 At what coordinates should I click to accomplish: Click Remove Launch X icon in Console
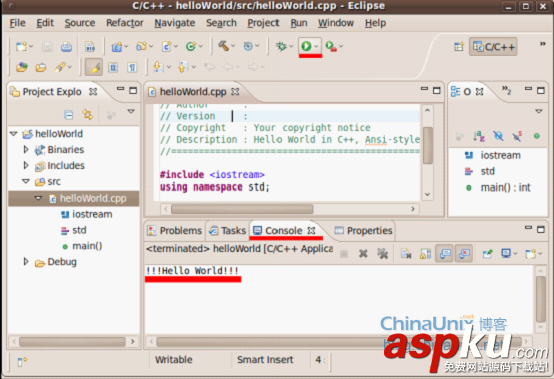tap(363, 254)
